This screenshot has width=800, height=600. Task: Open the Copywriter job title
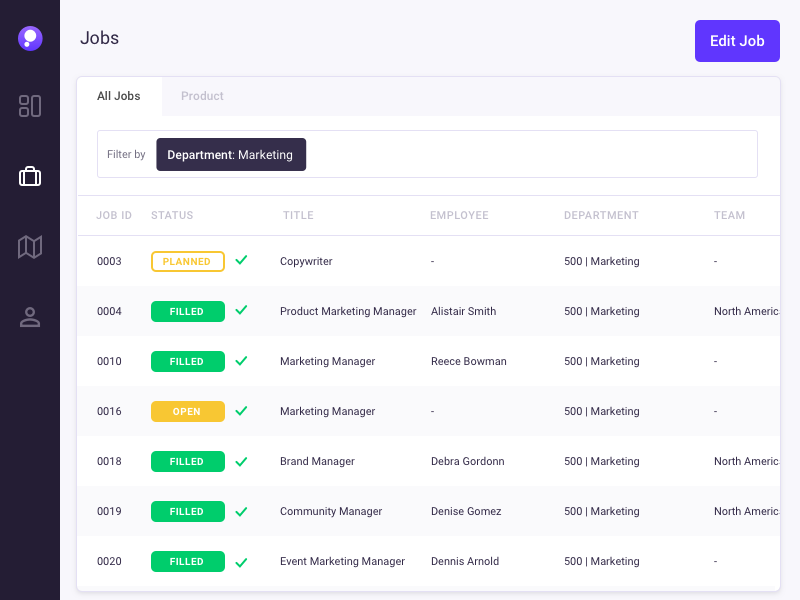pos(306,261)
